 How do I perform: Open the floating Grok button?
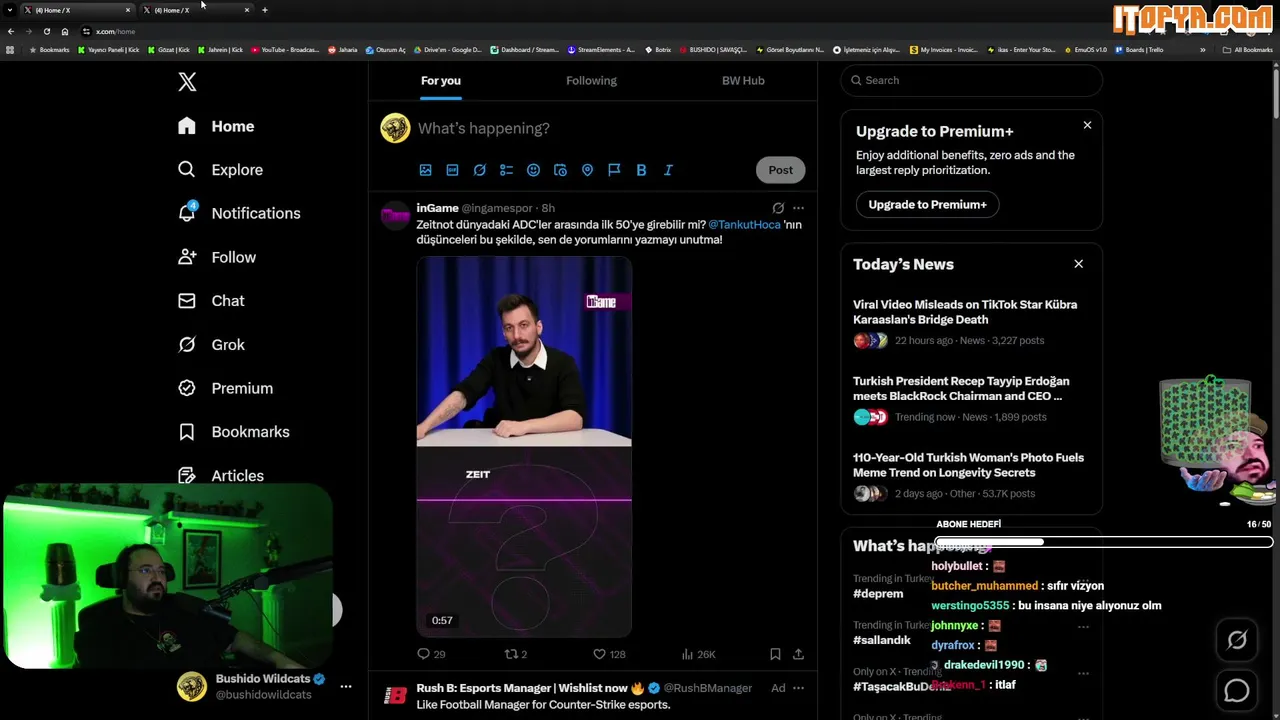click(x=1237, y=640)
